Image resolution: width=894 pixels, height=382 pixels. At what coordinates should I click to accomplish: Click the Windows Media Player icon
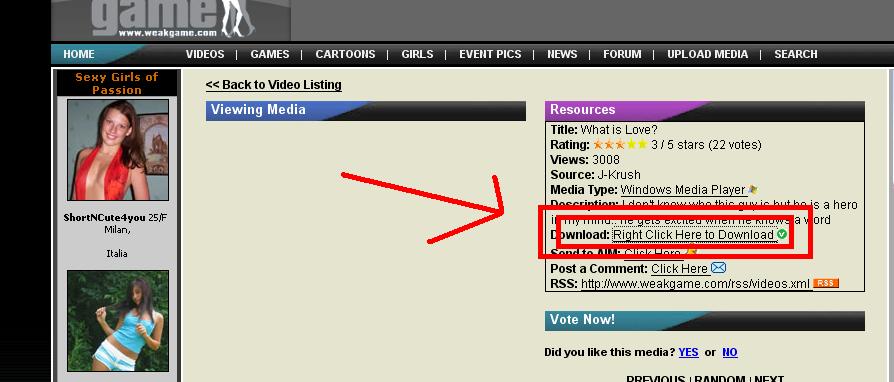(x=753, y=189)
